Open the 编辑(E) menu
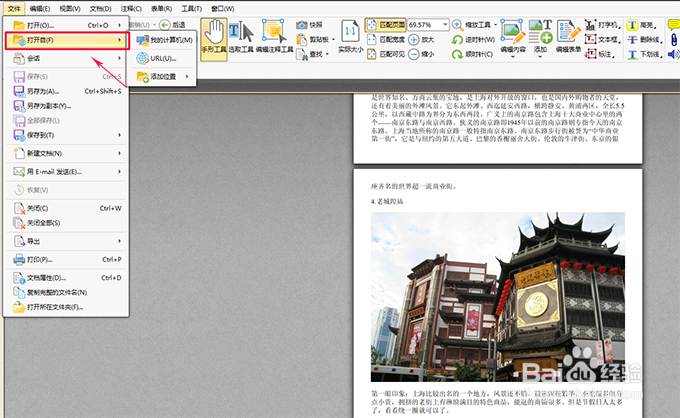The height and width of the screenshot is (418, 680). tap(39, 8)
